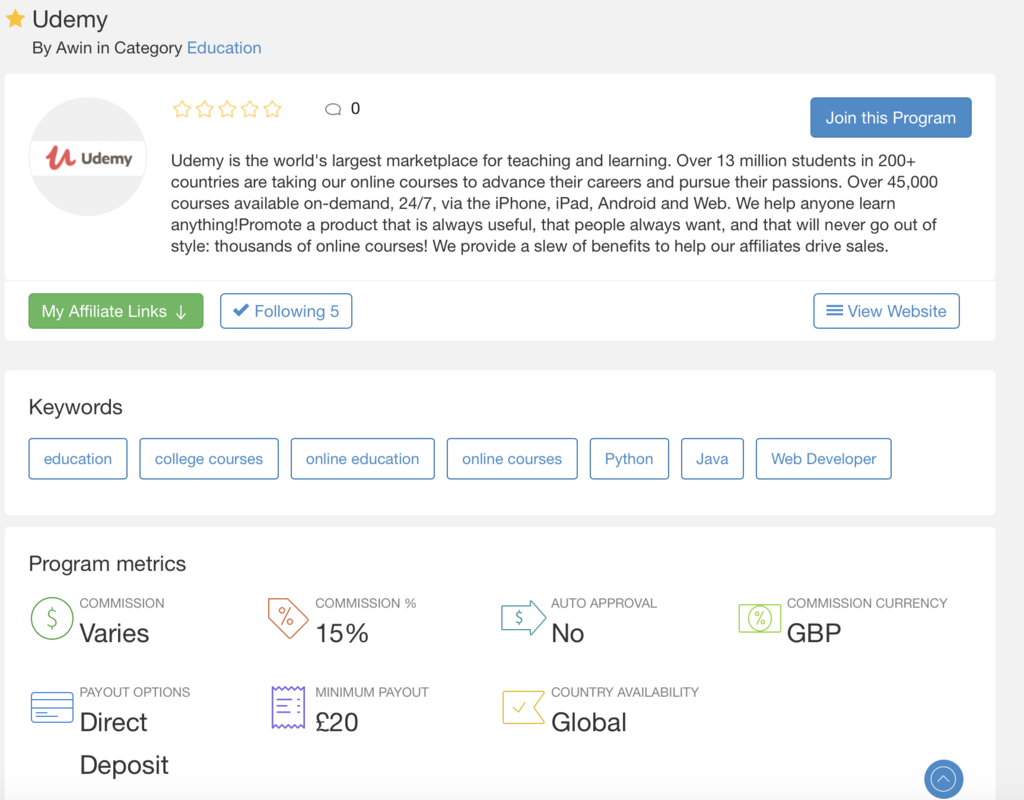Open the Education category link
Image resolution: width=1024 pixels, height=800 pixels.
click(224, 48)
